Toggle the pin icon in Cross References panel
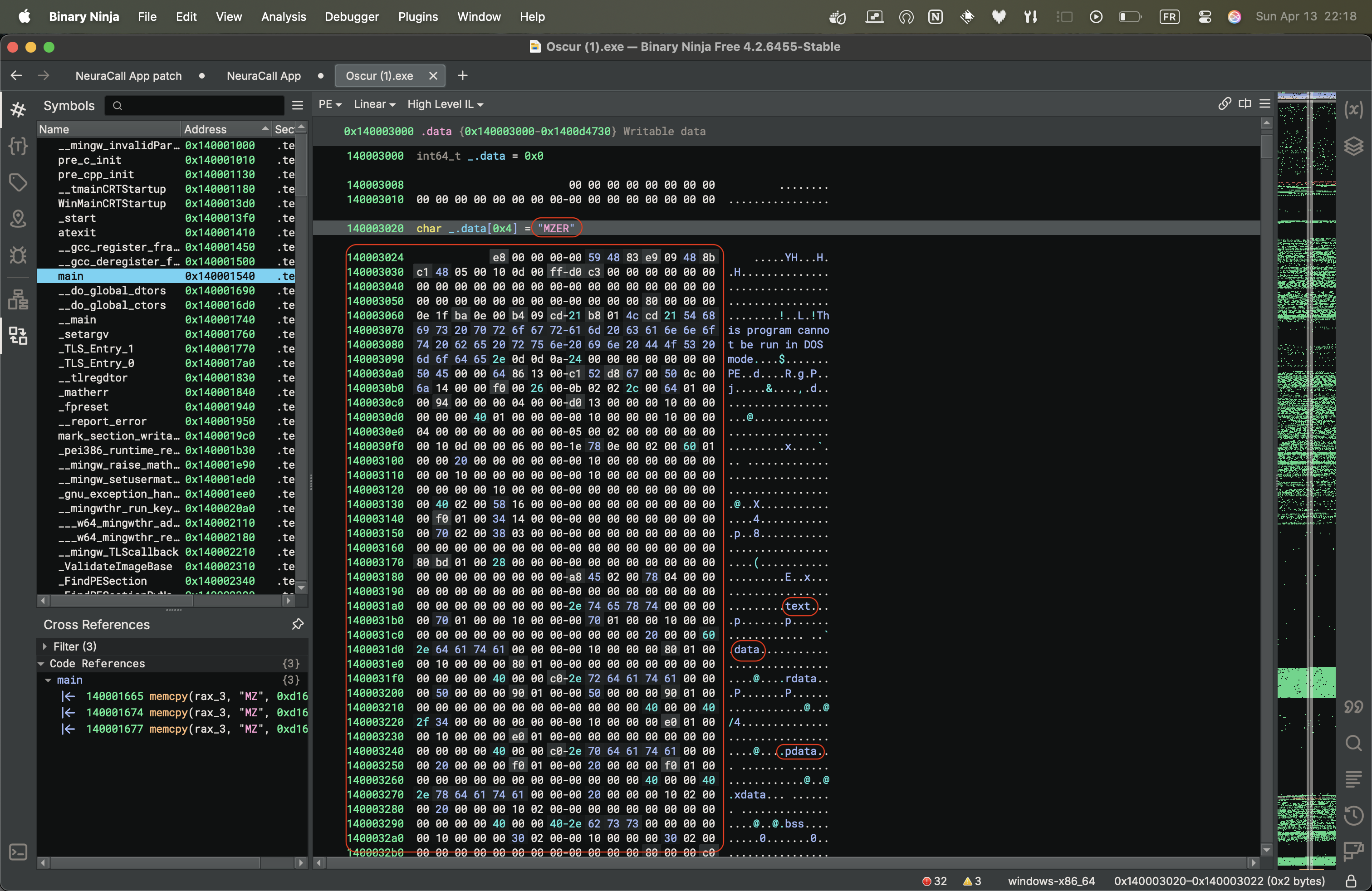 point(298,624)
